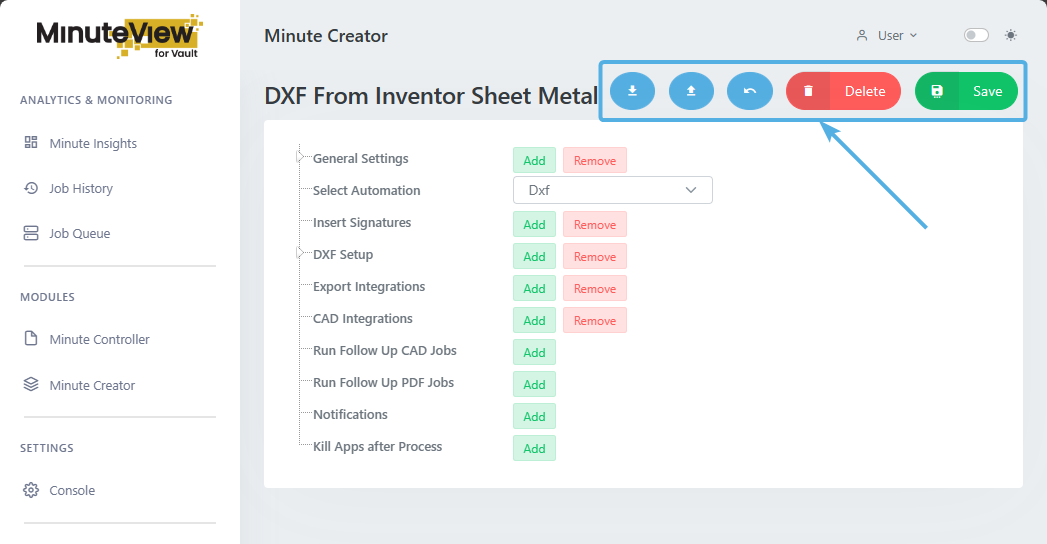Click the Minute Creator layers icon
The width and height of the screenshot is (1047, 544).
click(31, 384)
